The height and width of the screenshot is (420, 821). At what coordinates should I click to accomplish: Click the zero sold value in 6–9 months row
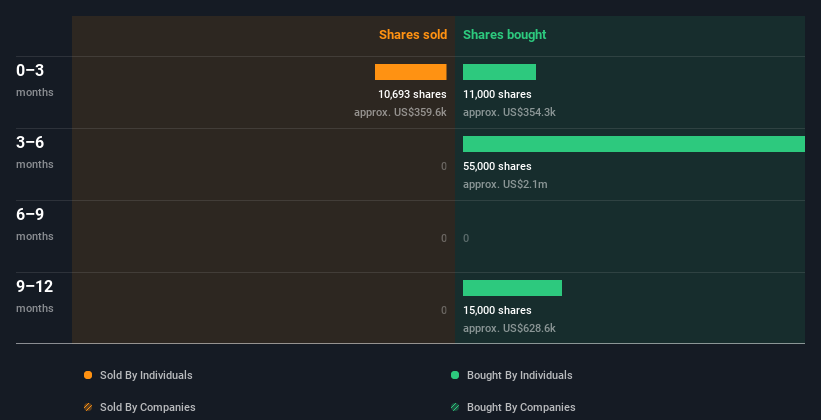point(443,238)
